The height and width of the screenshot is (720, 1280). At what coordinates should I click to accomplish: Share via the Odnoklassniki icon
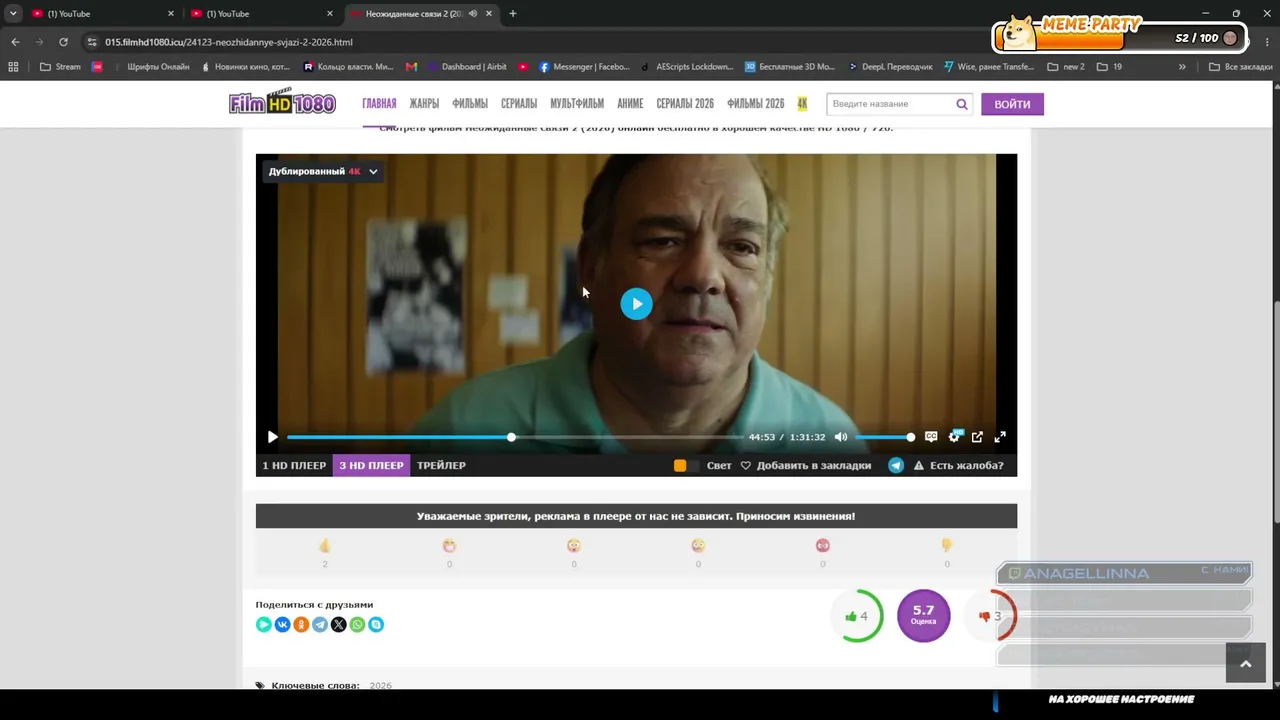click(301, 624)
